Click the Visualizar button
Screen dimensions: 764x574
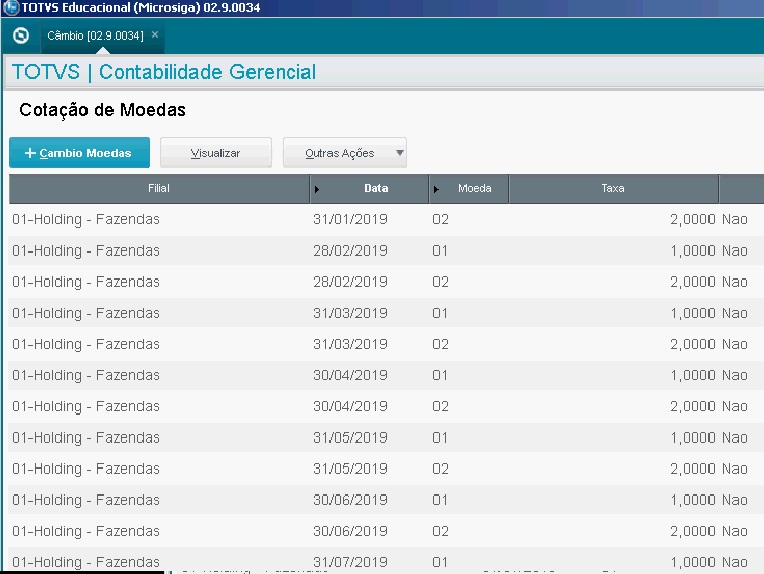coord(216,153)
